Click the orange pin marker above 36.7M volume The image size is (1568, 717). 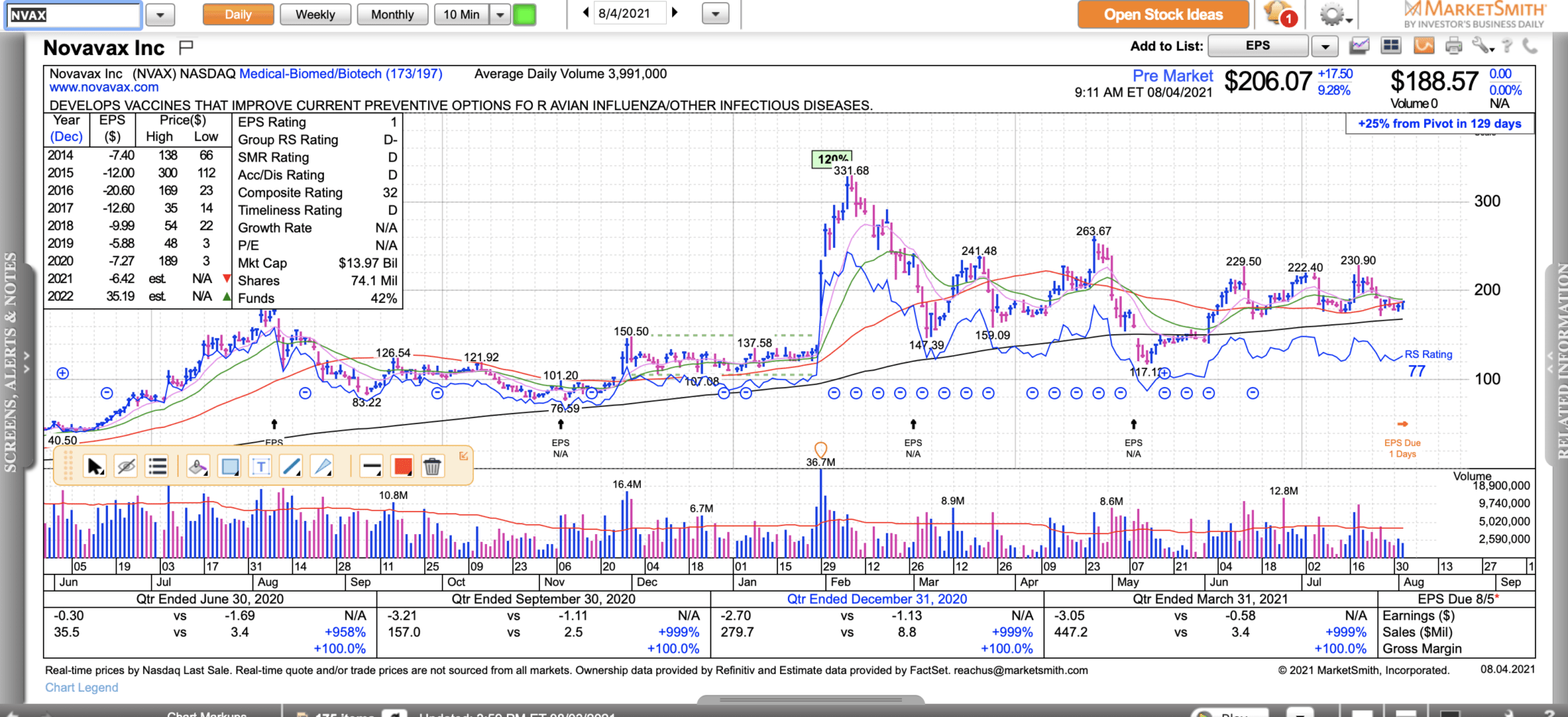click(x=821, y=448)
